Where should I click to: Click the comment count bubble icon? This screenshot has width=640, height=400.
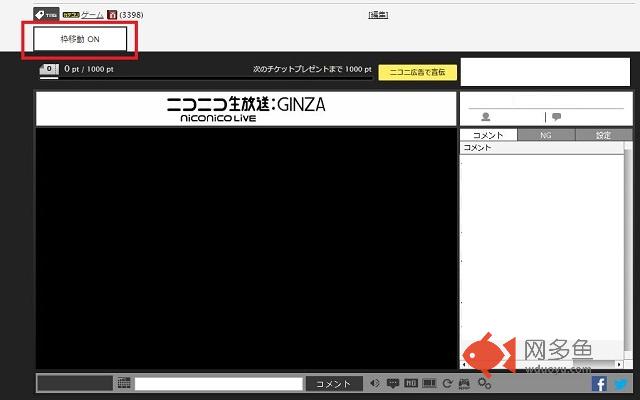[x=556, y=117]
